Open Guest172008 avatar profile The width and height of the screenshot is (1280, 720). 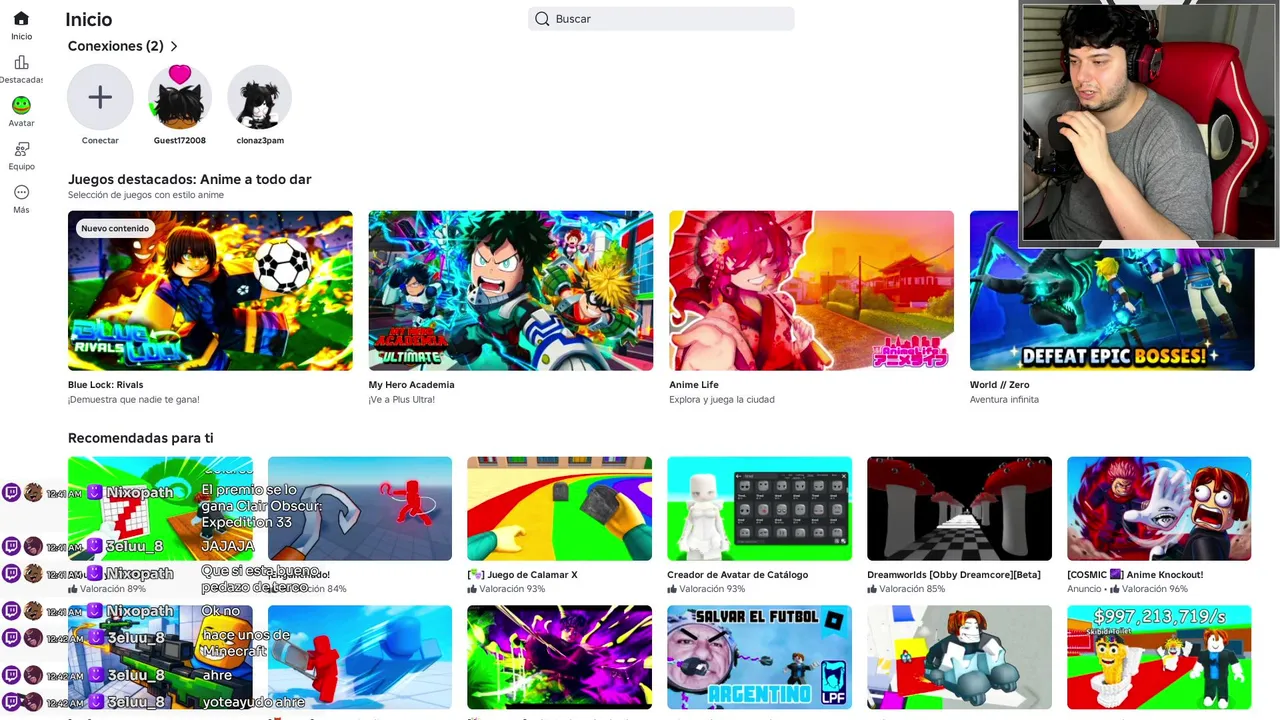pos(180,97)
